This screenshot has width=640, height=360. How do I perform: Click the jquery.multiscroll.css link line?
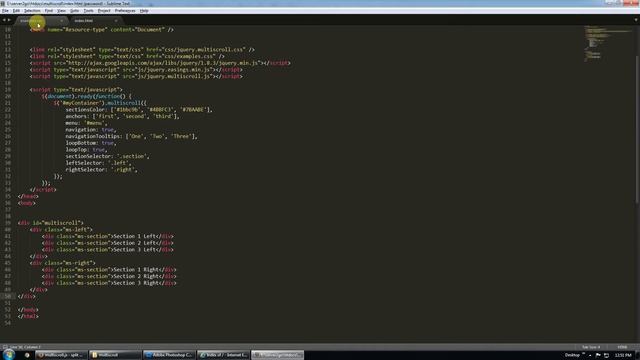(142, 50)
